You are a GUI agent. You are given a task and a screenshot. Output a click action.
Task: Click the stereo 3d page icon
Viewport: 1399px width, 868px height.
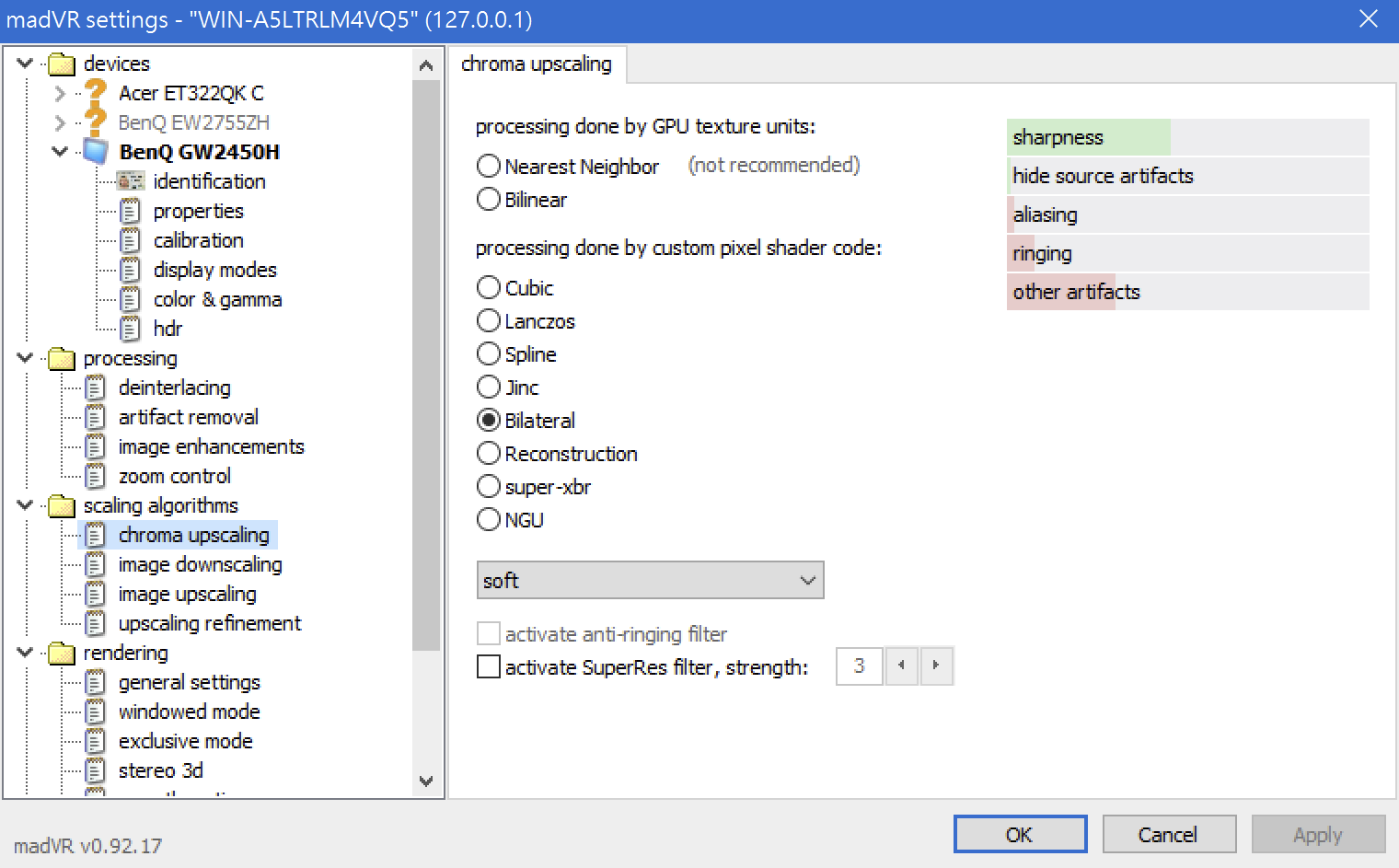click(96, 770)
